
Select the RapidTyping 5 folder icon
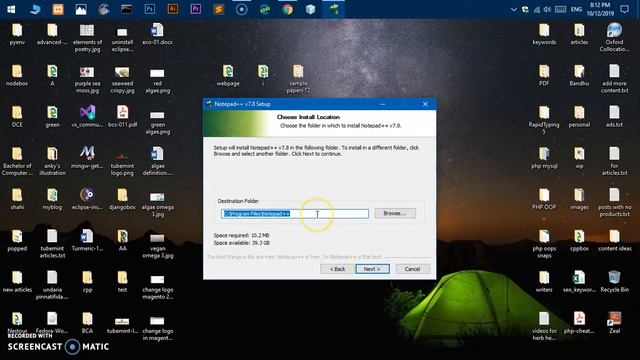tap(544, 120)
